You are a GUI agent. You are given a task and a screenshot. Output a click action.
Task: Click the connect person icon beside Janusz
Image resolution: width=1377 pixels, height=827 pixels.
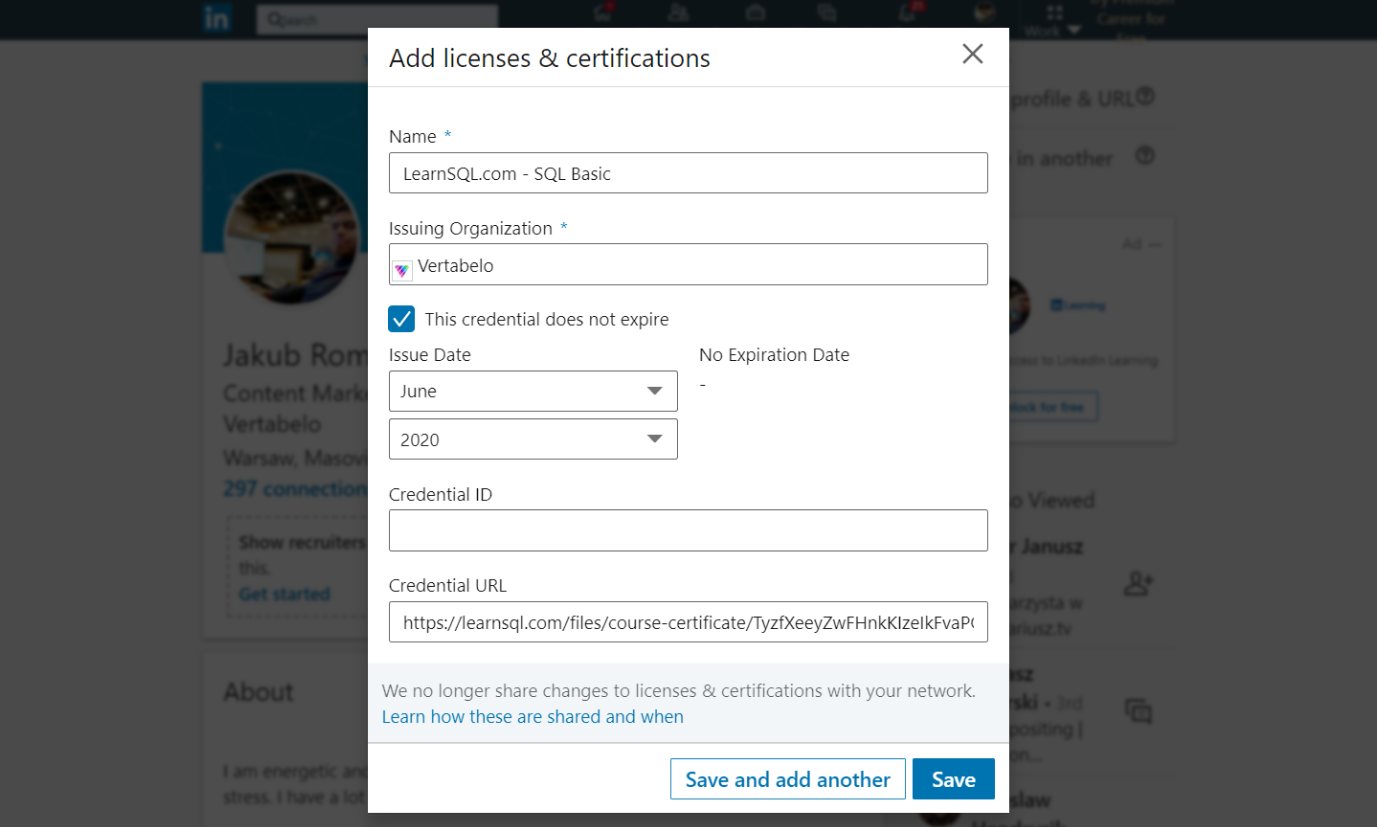point(1139,584)
